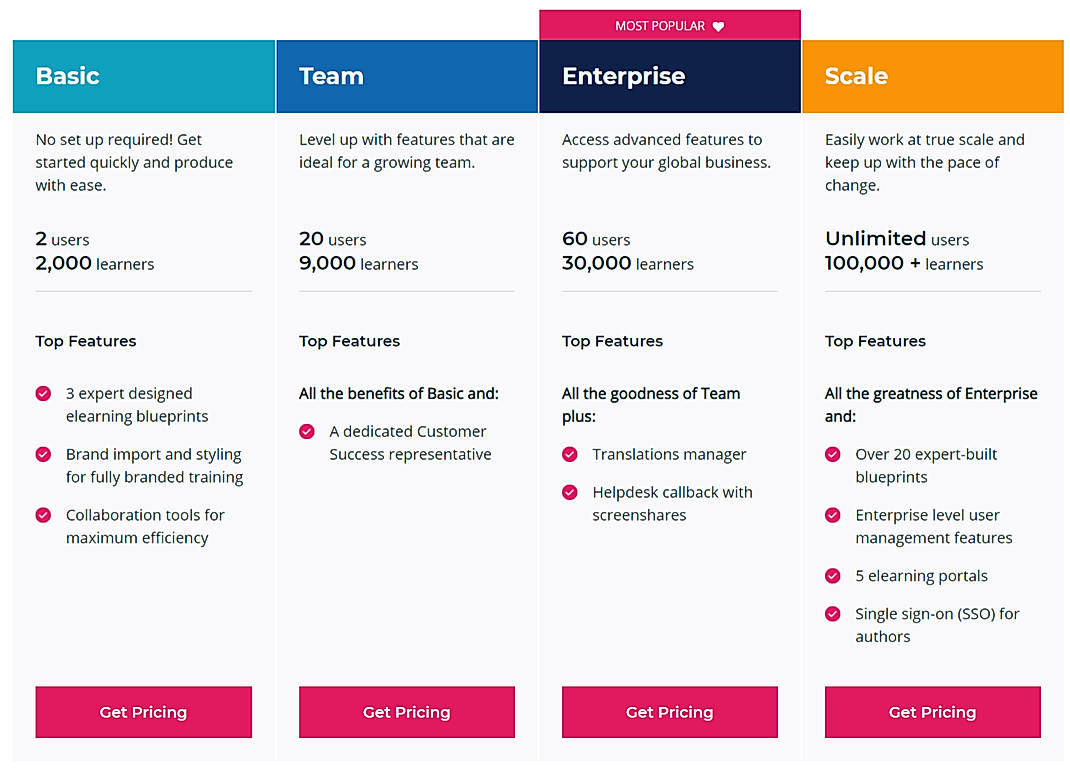
Task: Click Get Pricing under Enterprise plan
Action: (669, 712)
